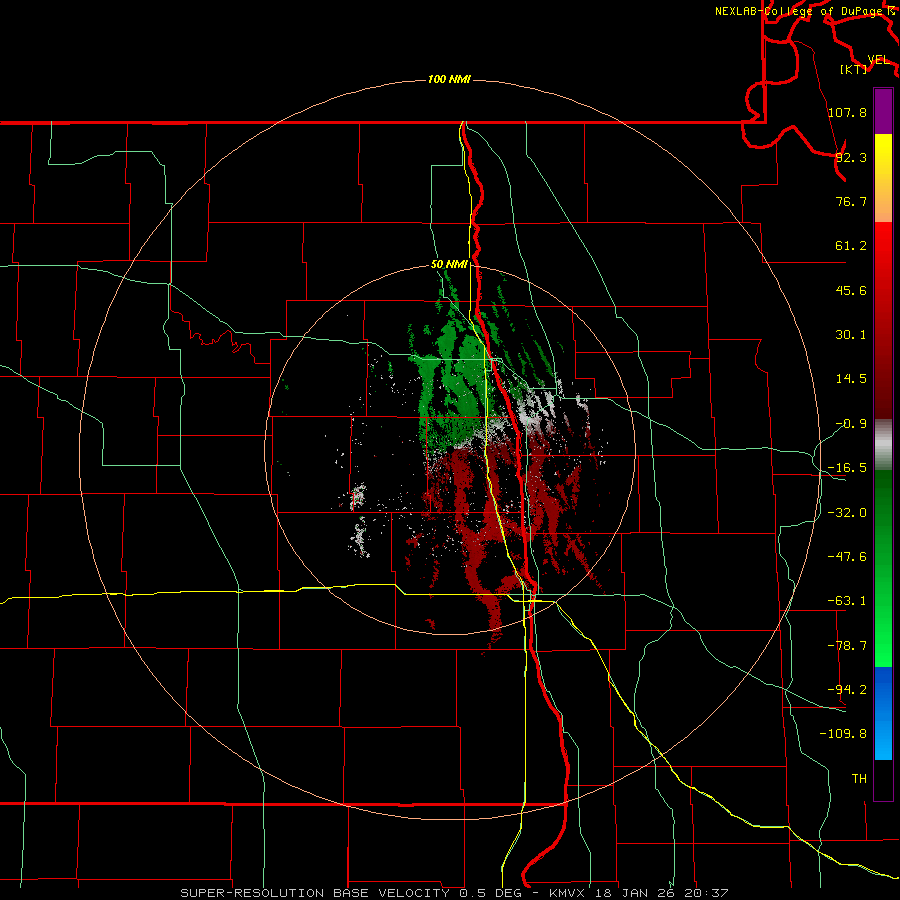
Task: Click the VEL legend title
Action: pos(878,60)
